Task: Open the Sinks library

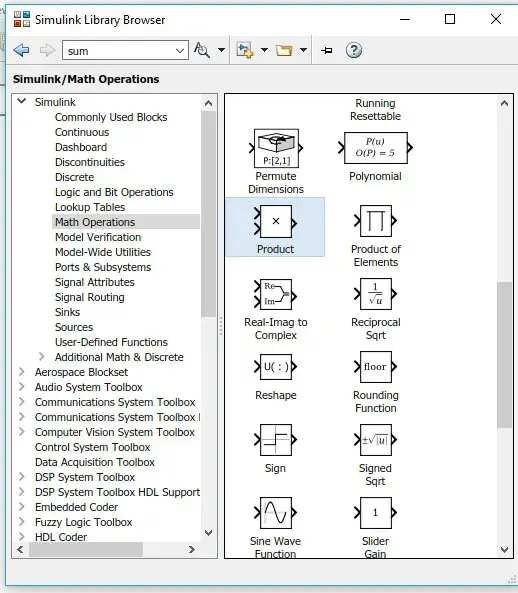Action: (x=67, y=312)
